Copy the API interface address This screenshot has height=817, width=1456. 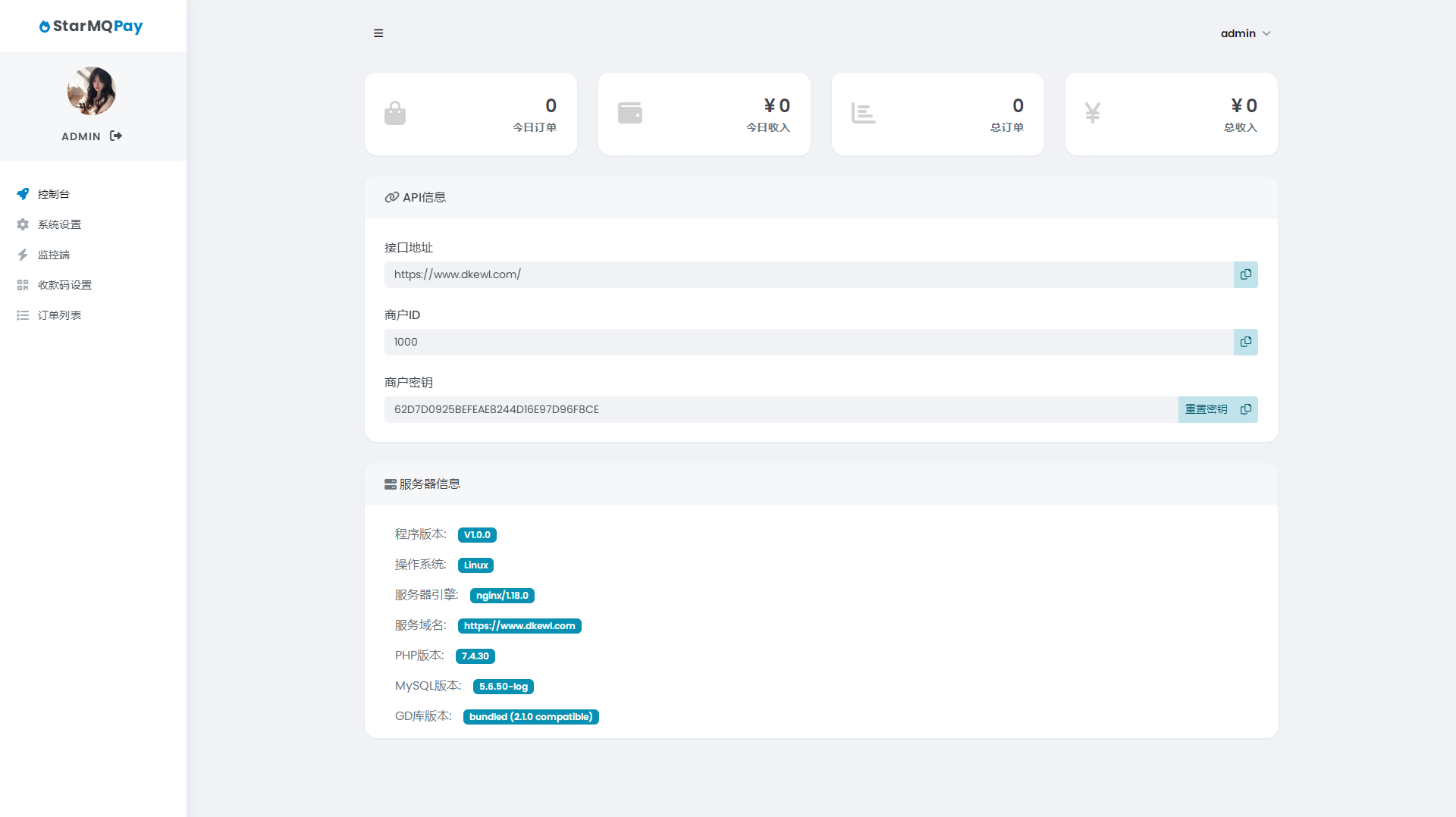pyautogui.click(x=1245, y=274)
